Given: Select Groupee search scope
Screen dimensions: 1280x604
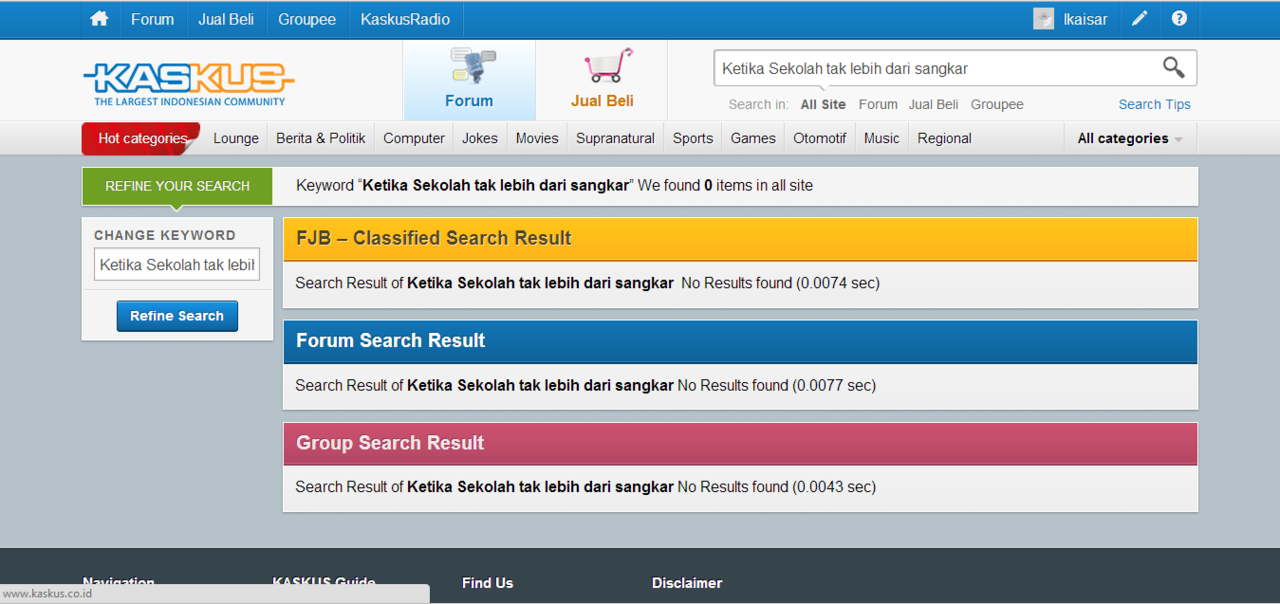Looking at the screenshot, I should [x=997, y=104].
